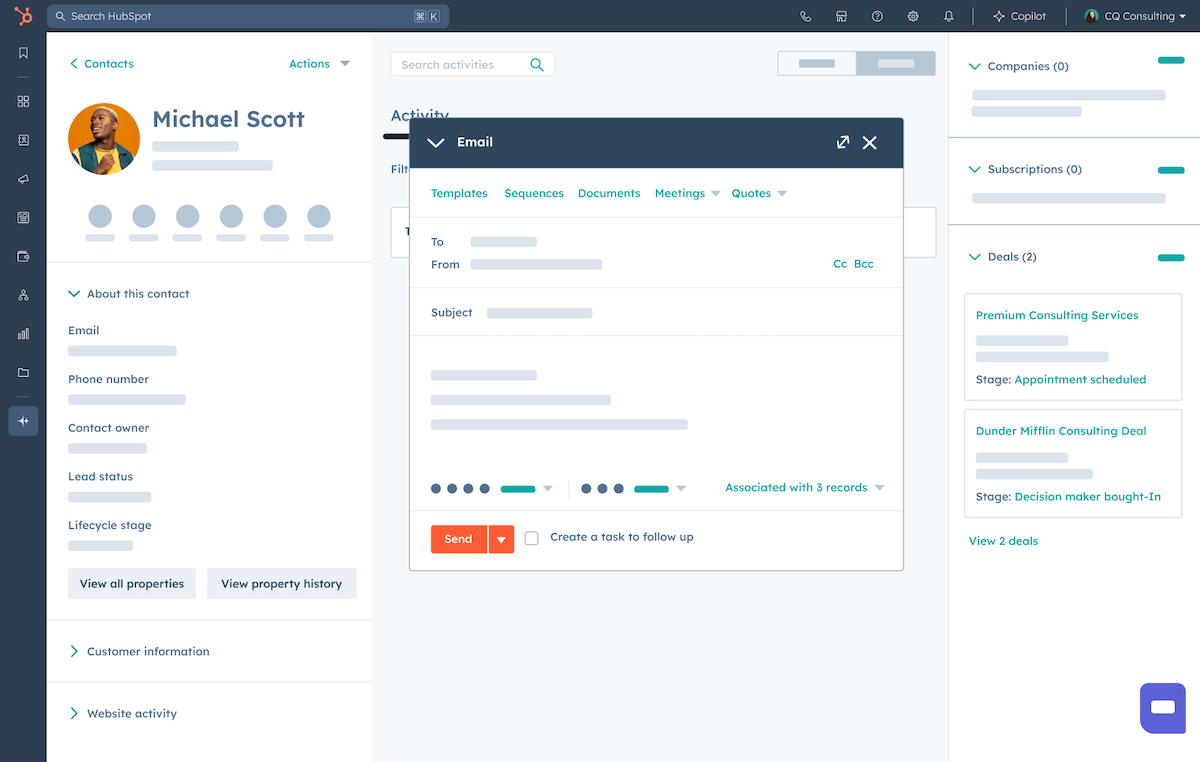This screenshot has height=762, width=1200.
Task: Collapse the About this contact section
Action: tap(74, 294)
